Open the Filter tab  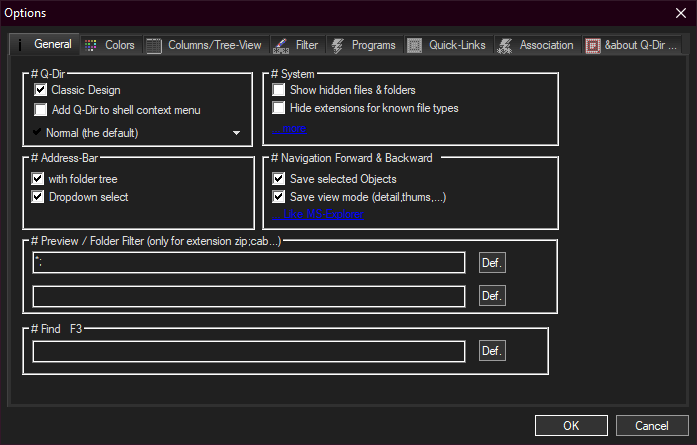pyautogui.click(x=296, y=45)
